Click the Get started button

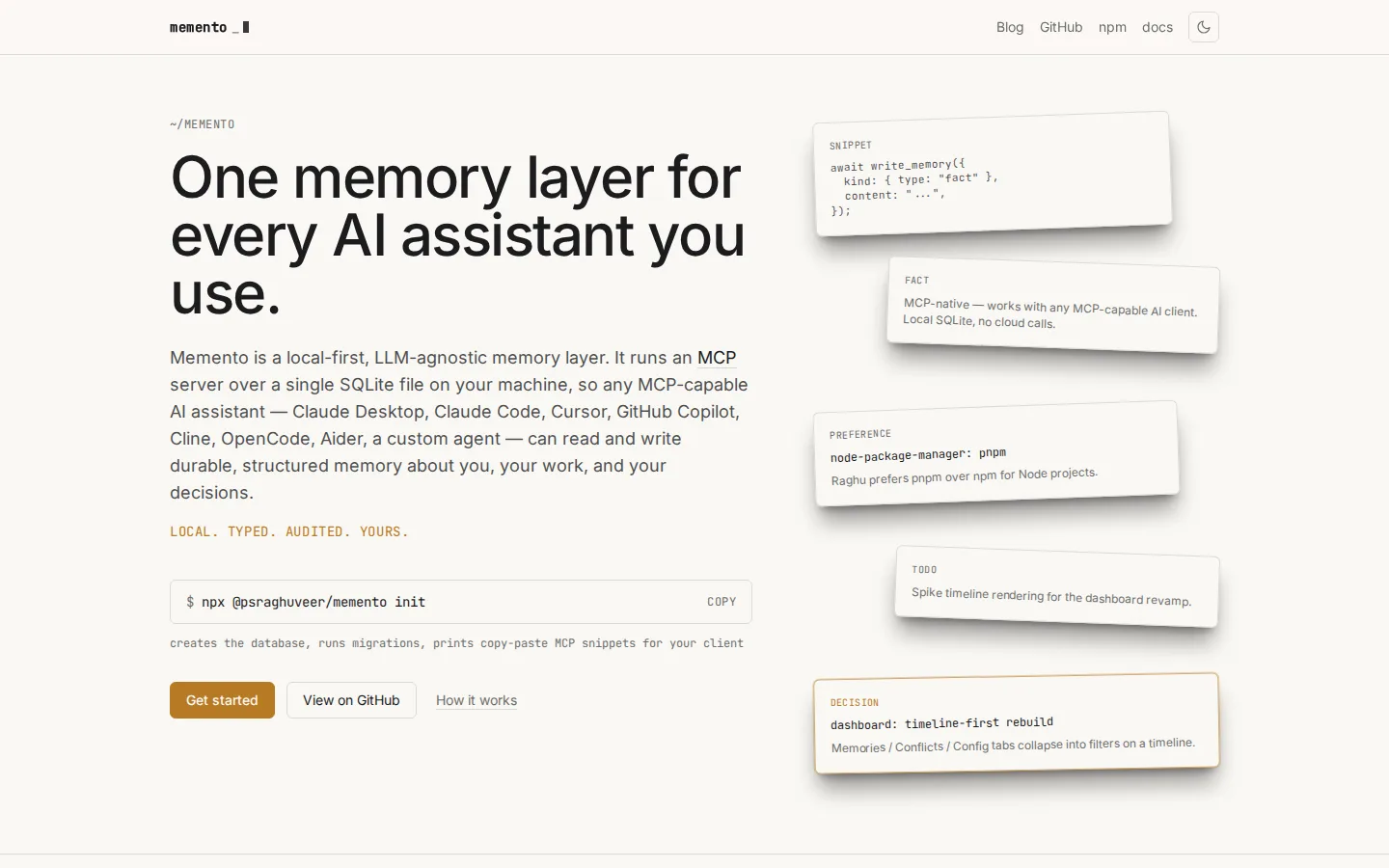222,700
